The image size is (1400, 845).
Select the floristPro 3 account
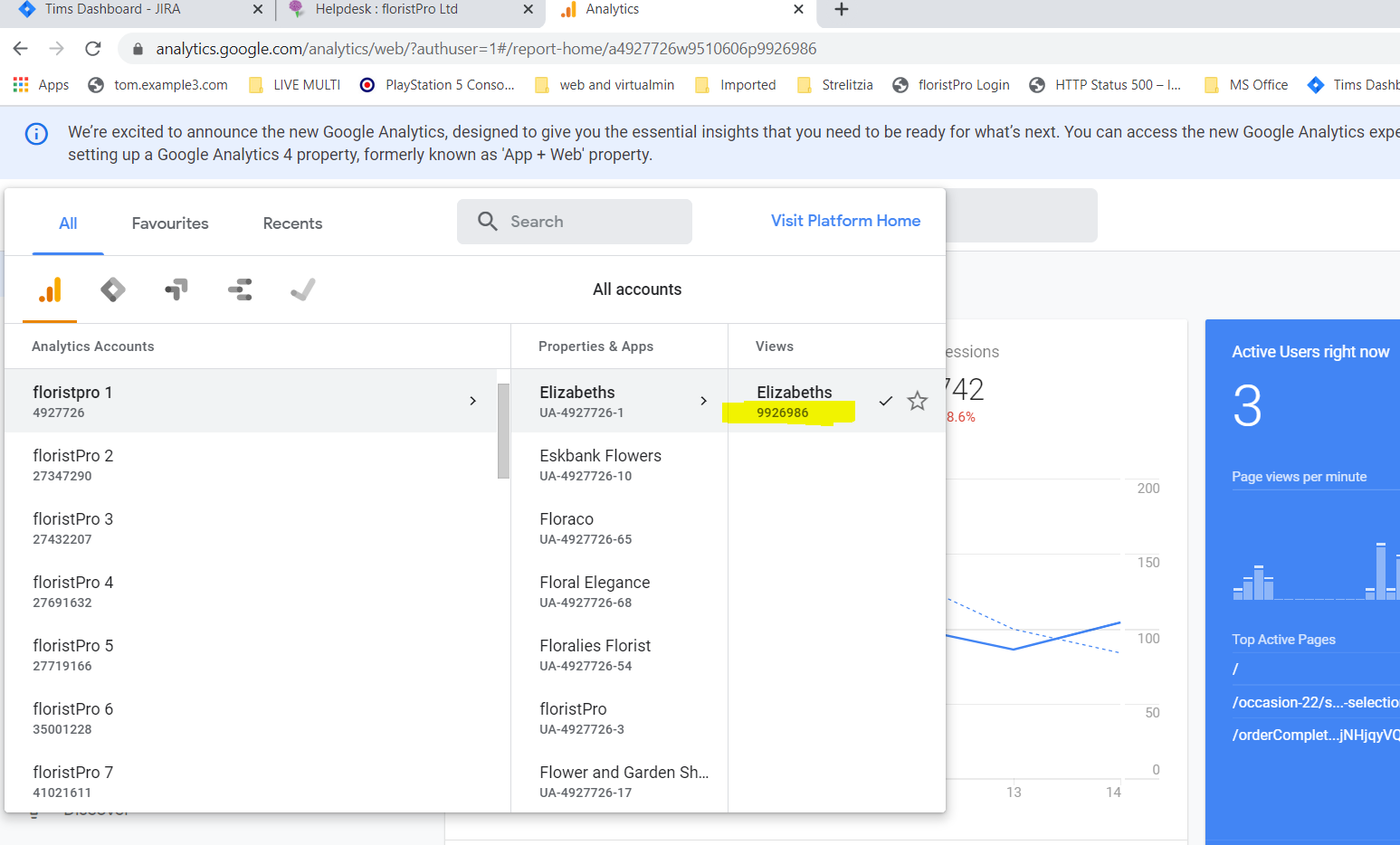tap(251, 527)
